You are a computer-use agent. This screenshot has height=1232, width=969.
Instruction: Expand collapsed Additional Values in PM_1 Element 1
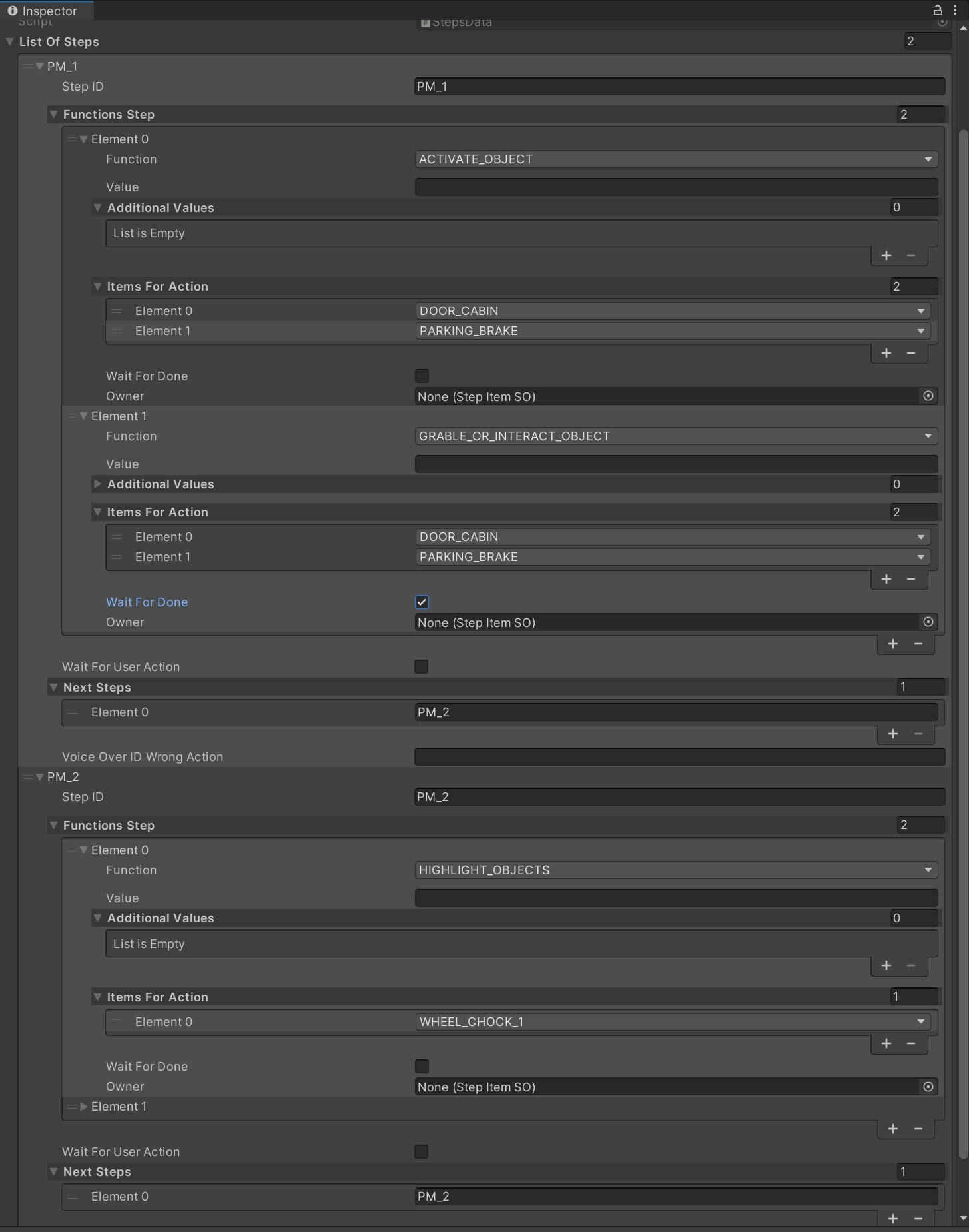point(98,484)
